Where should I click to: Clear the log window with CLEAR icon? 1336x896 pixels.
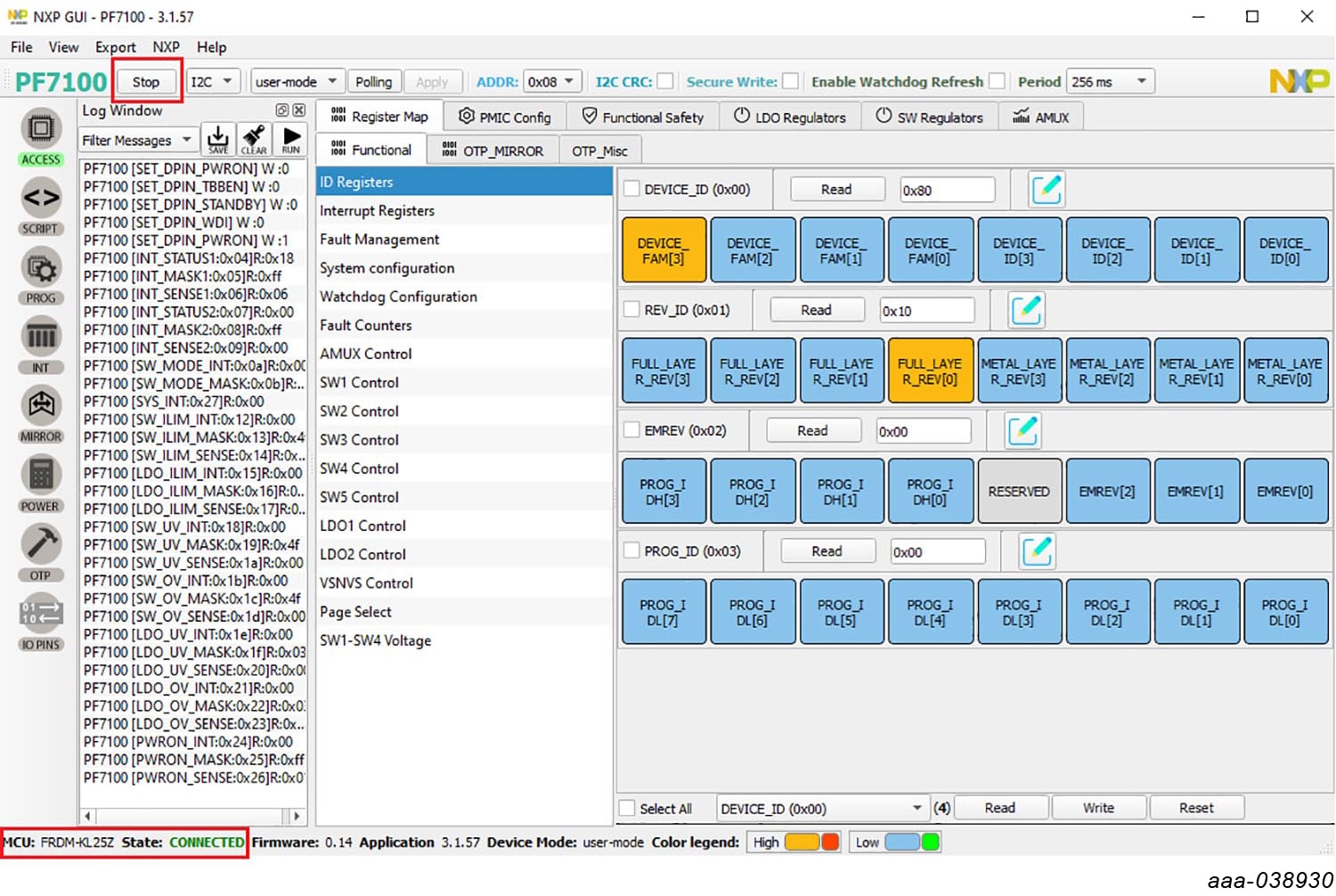(x=254, y=139)
